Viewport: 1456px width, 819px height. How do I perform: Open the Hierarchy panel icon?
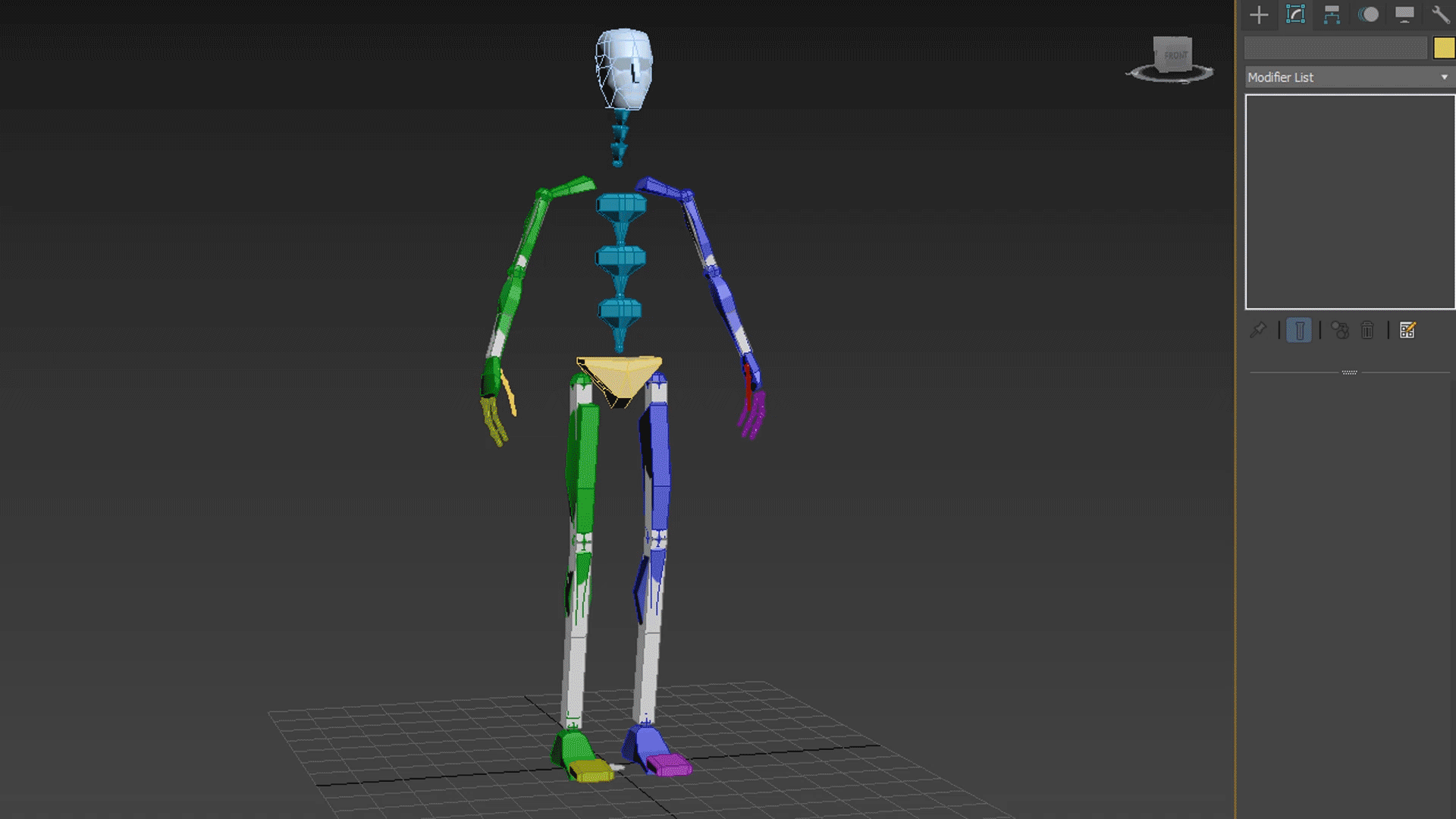(1332, 14)
